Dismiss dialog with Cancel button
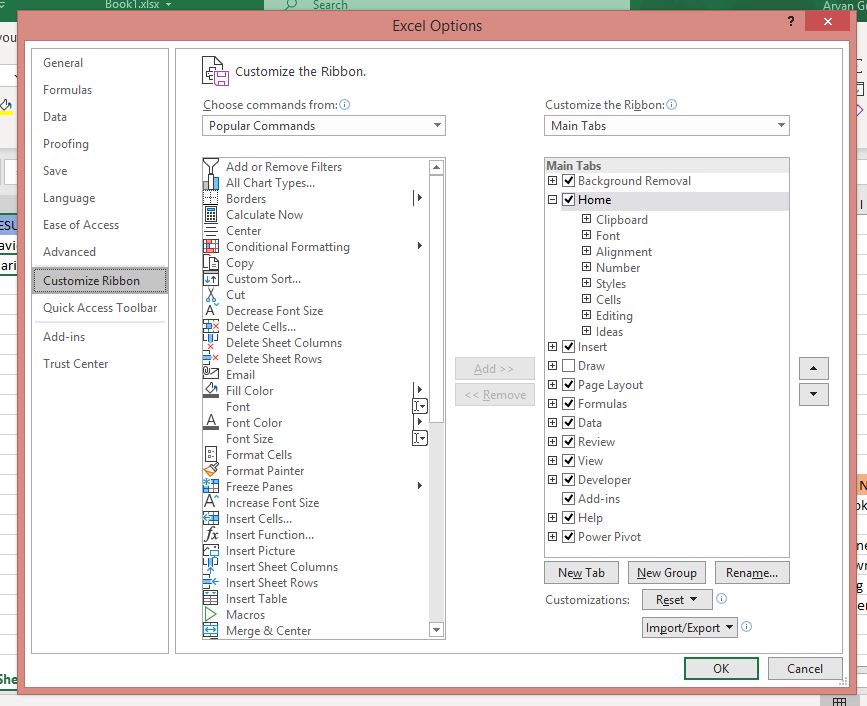The width and height of the screenshot is (867, 706). (805, 668)
